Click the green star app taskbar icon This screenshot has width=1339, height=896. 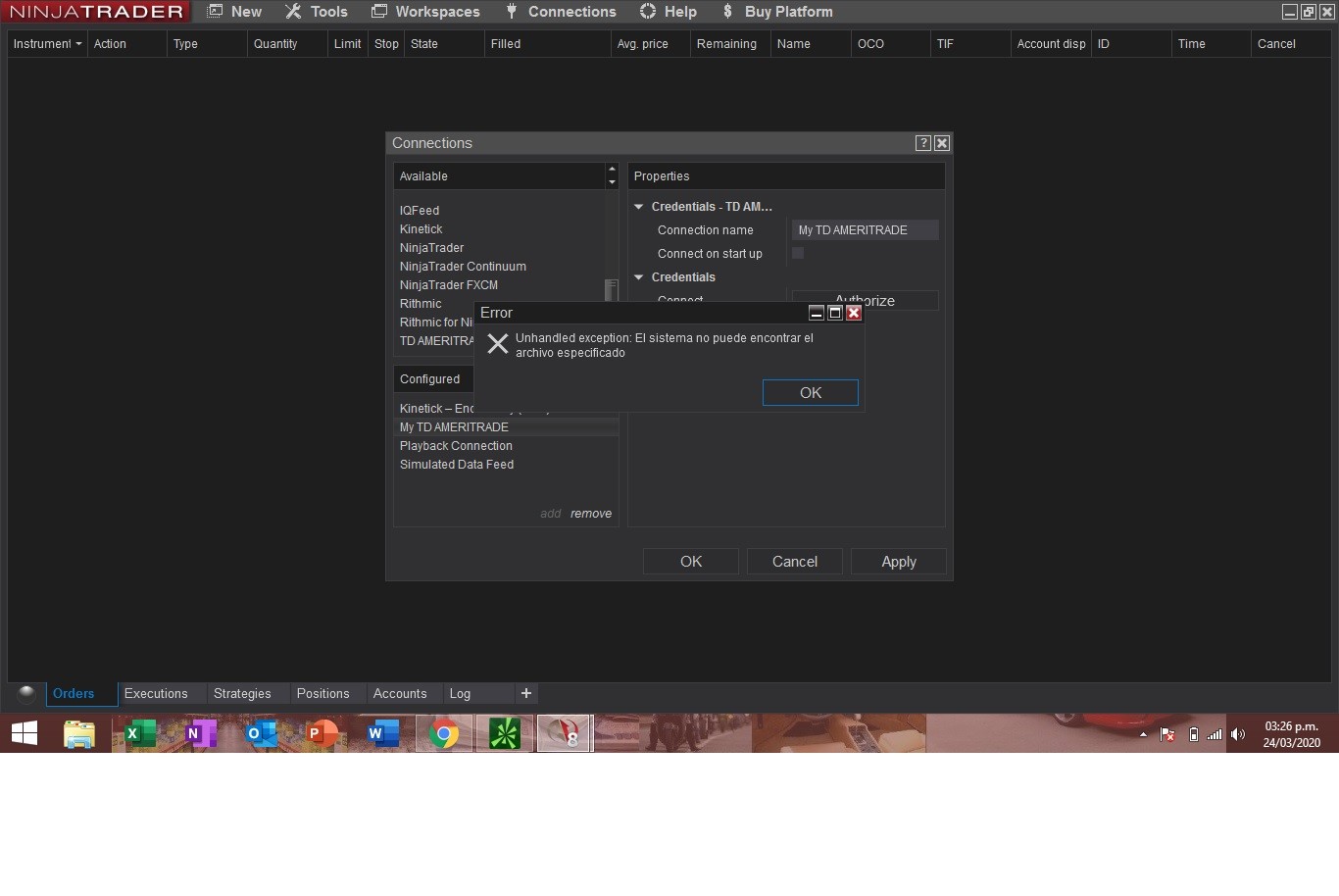(x=505, y=733)
